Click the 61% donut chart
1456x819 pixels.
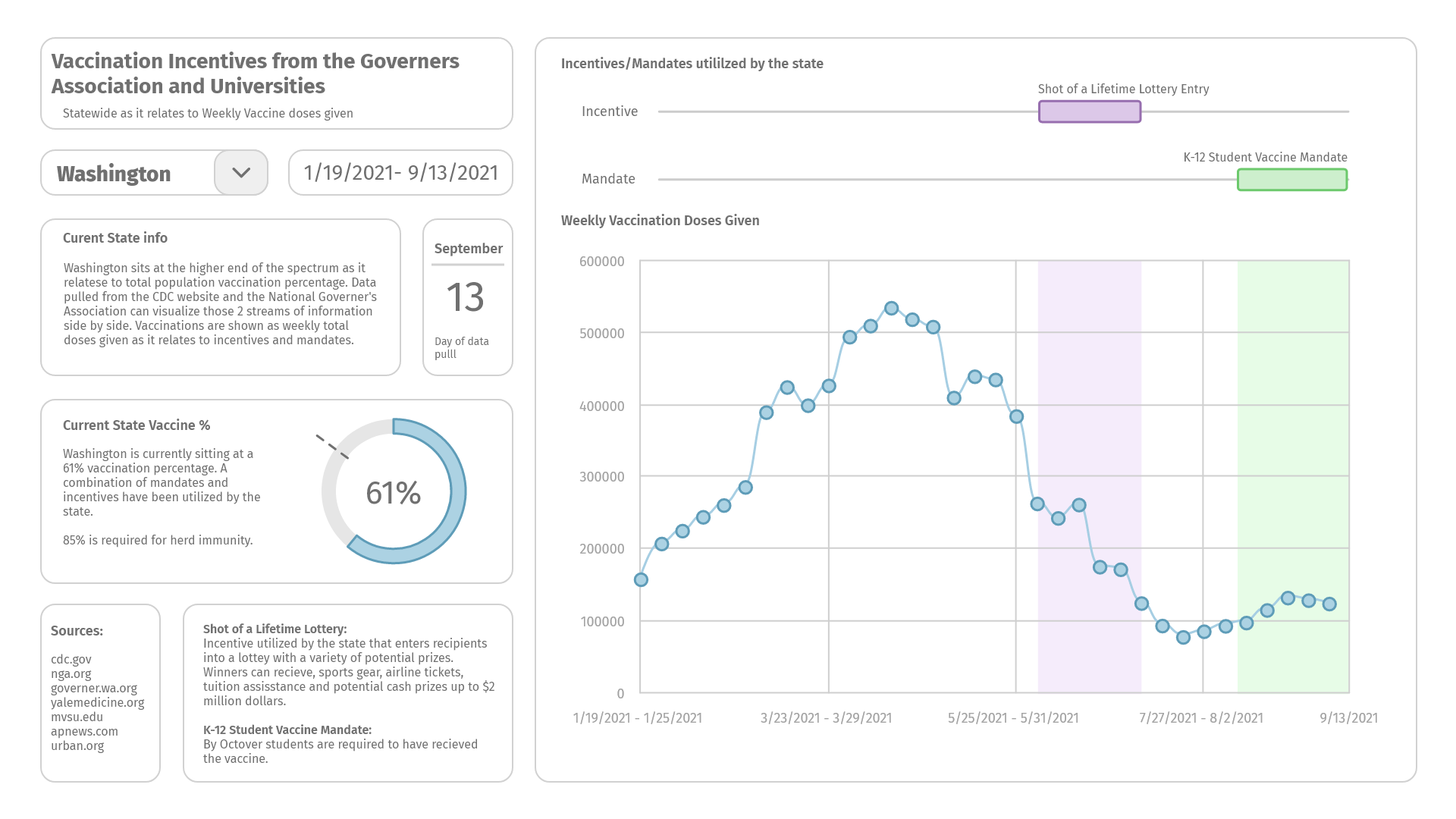point(394,491)
